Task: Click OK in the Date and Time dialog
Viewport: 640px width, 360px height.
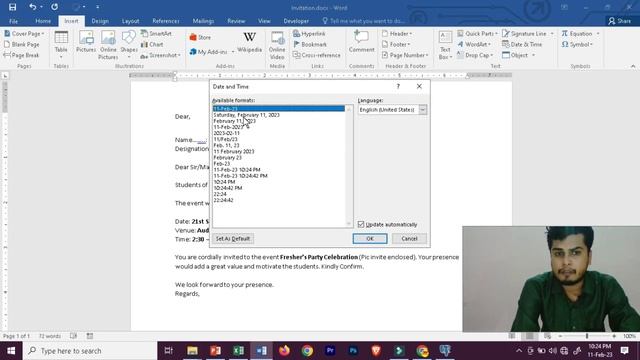Action: pyautogui.click(x=370, y=239)
